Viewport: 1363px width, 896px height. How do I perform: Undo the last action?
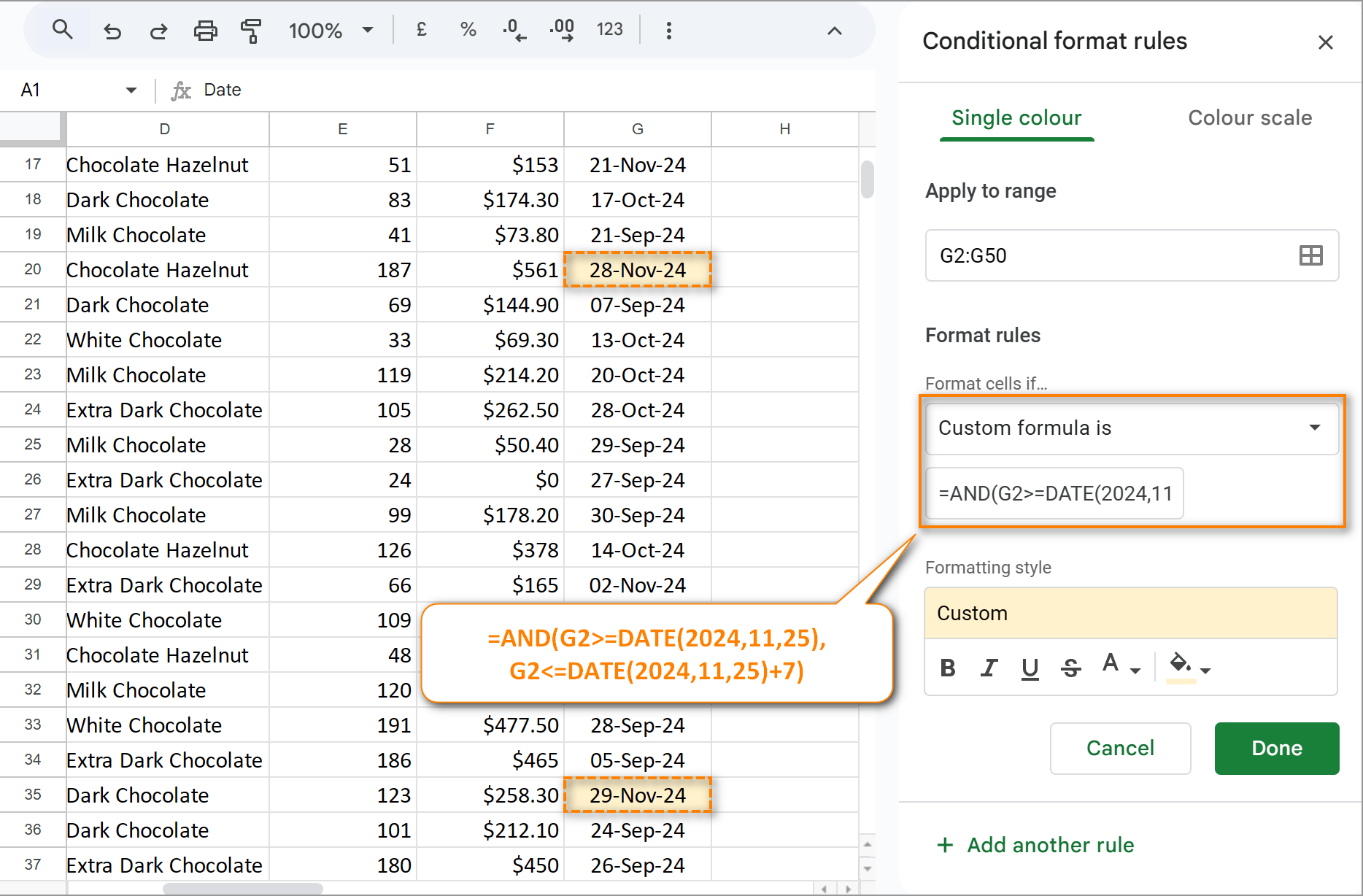[x=112, y=31]
